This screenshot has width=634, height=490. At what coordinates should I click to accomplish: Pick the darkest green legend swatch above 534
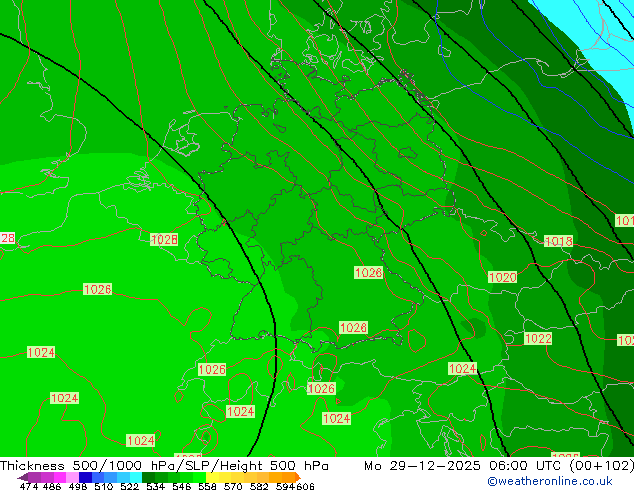click(148, 477)
